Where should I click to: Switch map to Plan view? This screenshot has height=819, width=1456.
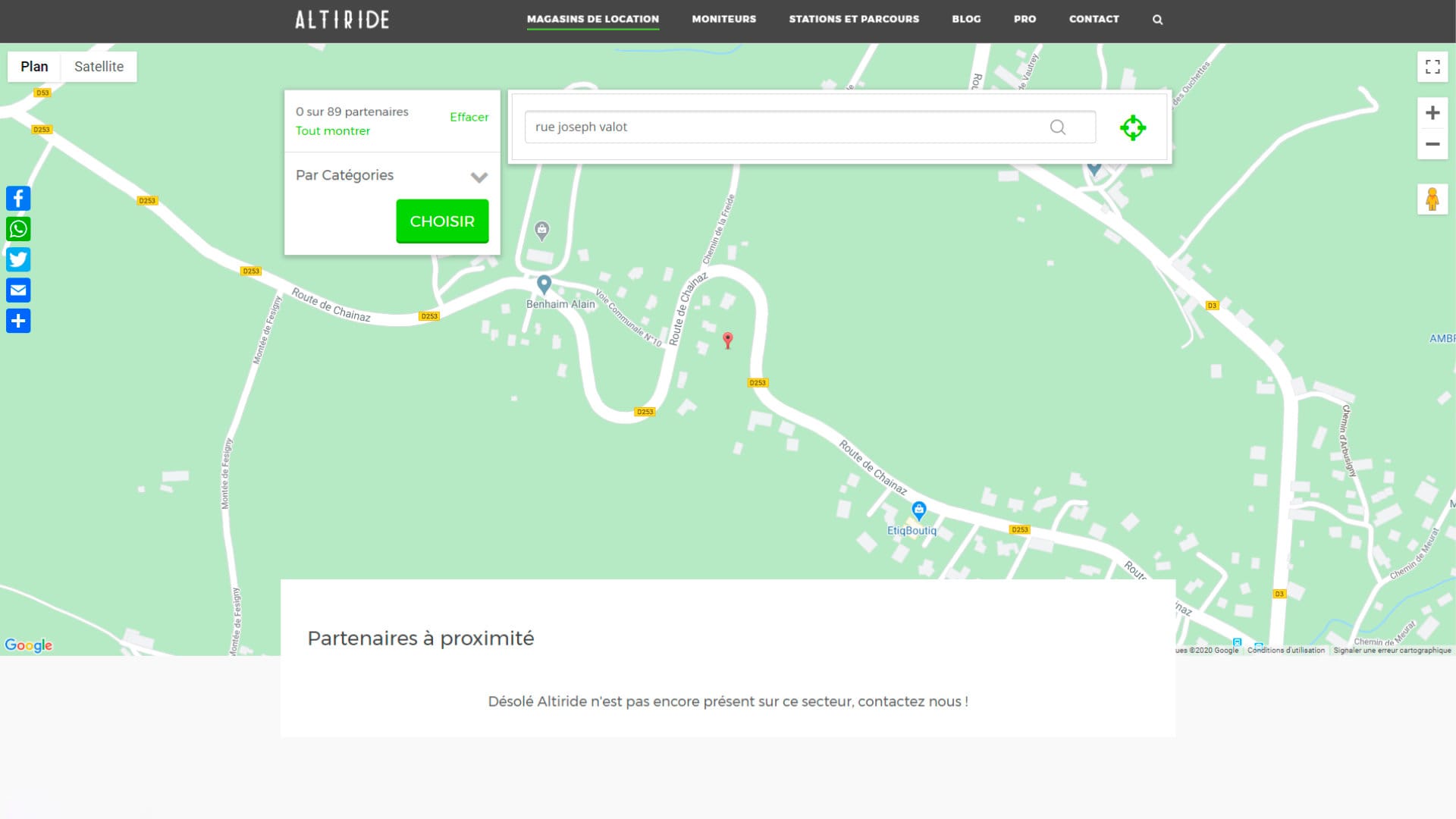point(34,67)
